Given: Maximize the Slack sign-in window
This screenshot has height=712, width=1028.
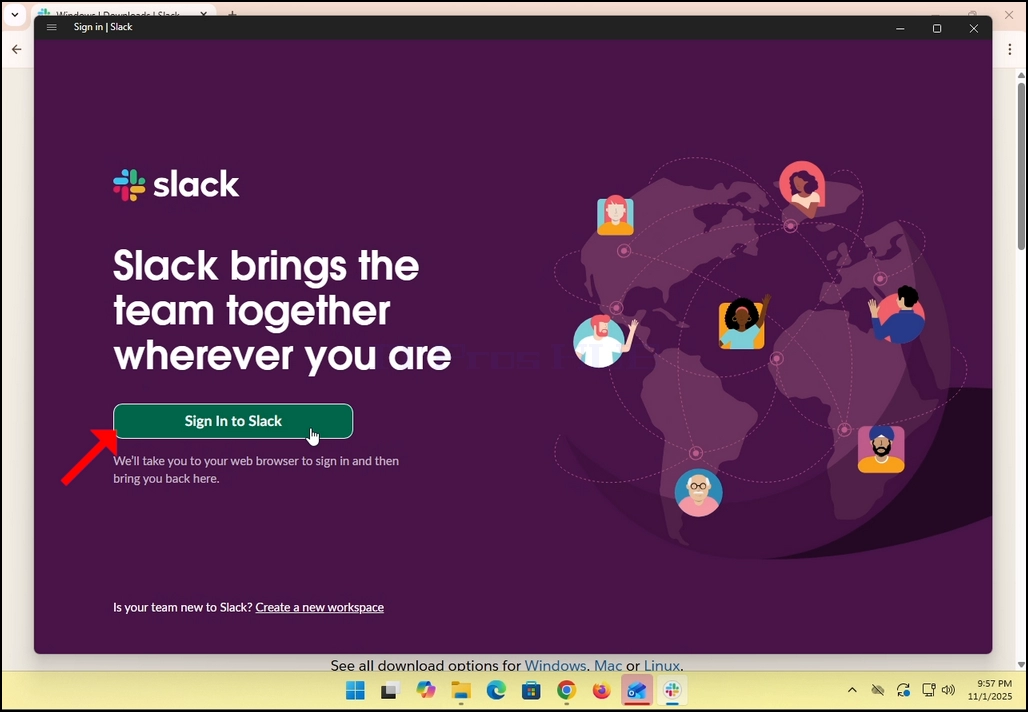Looking at the screenshot, I should tap(937, 28).
